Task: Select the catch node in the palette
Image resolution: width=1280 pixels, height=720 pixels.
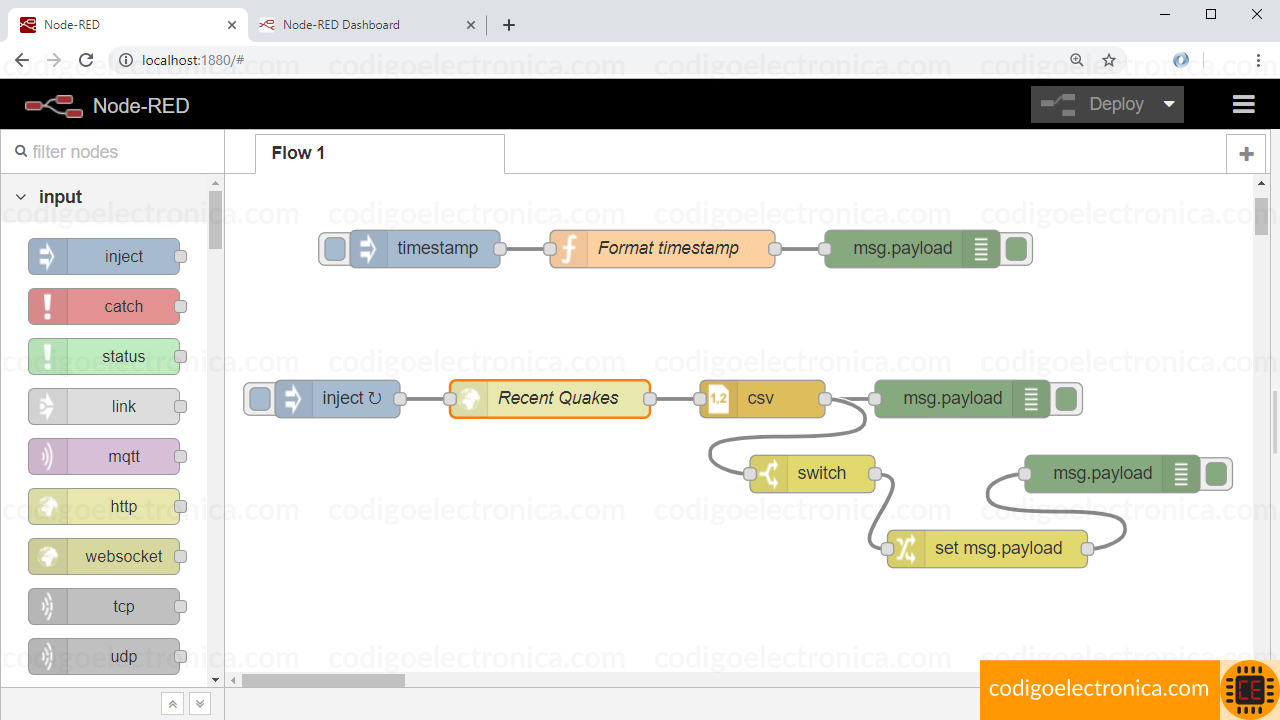Action: 104,307
